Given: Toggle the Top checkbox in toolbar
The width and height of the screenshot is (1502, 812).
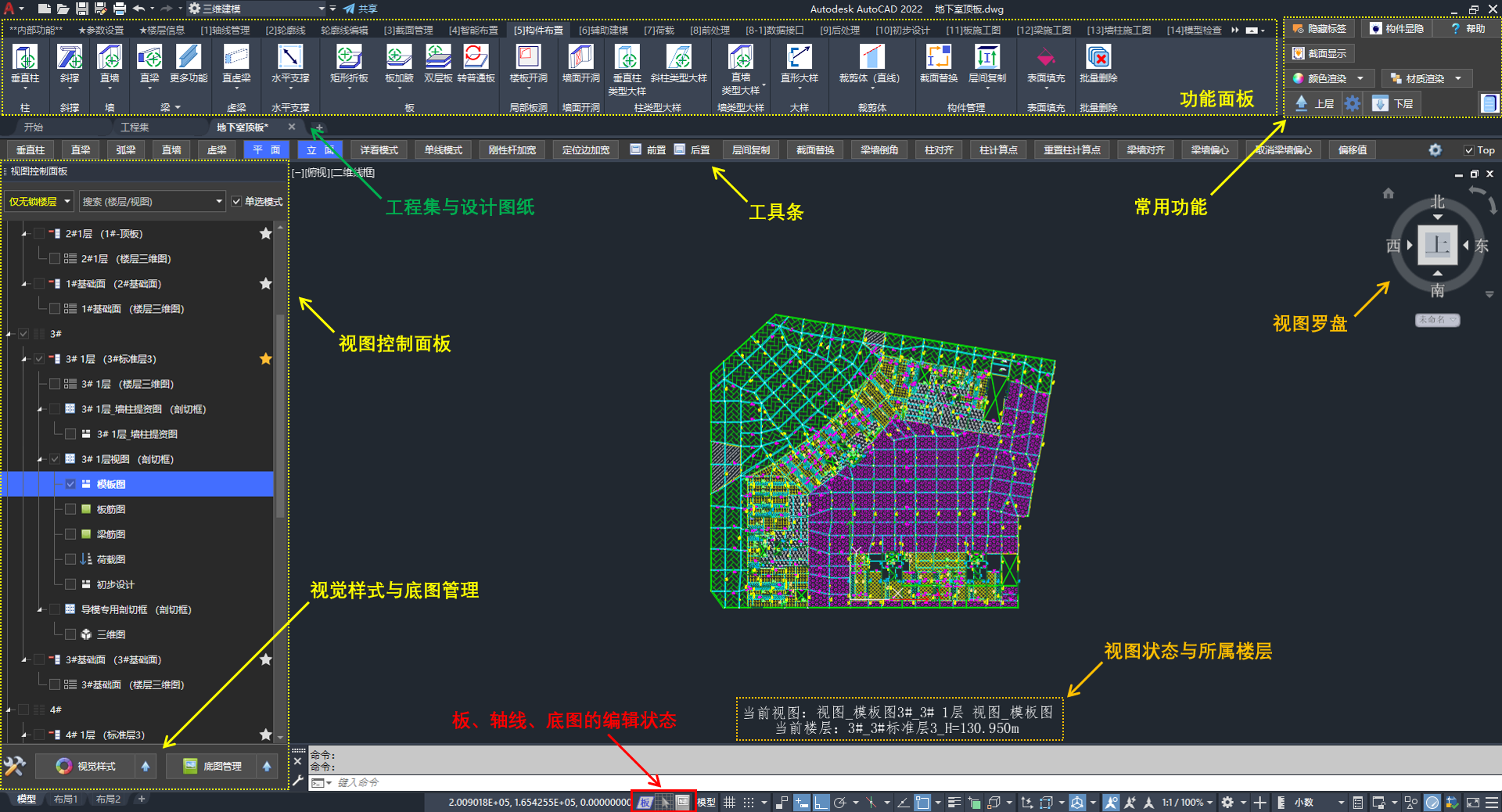Looking at the screenshot, I should tap(1468, 150).
